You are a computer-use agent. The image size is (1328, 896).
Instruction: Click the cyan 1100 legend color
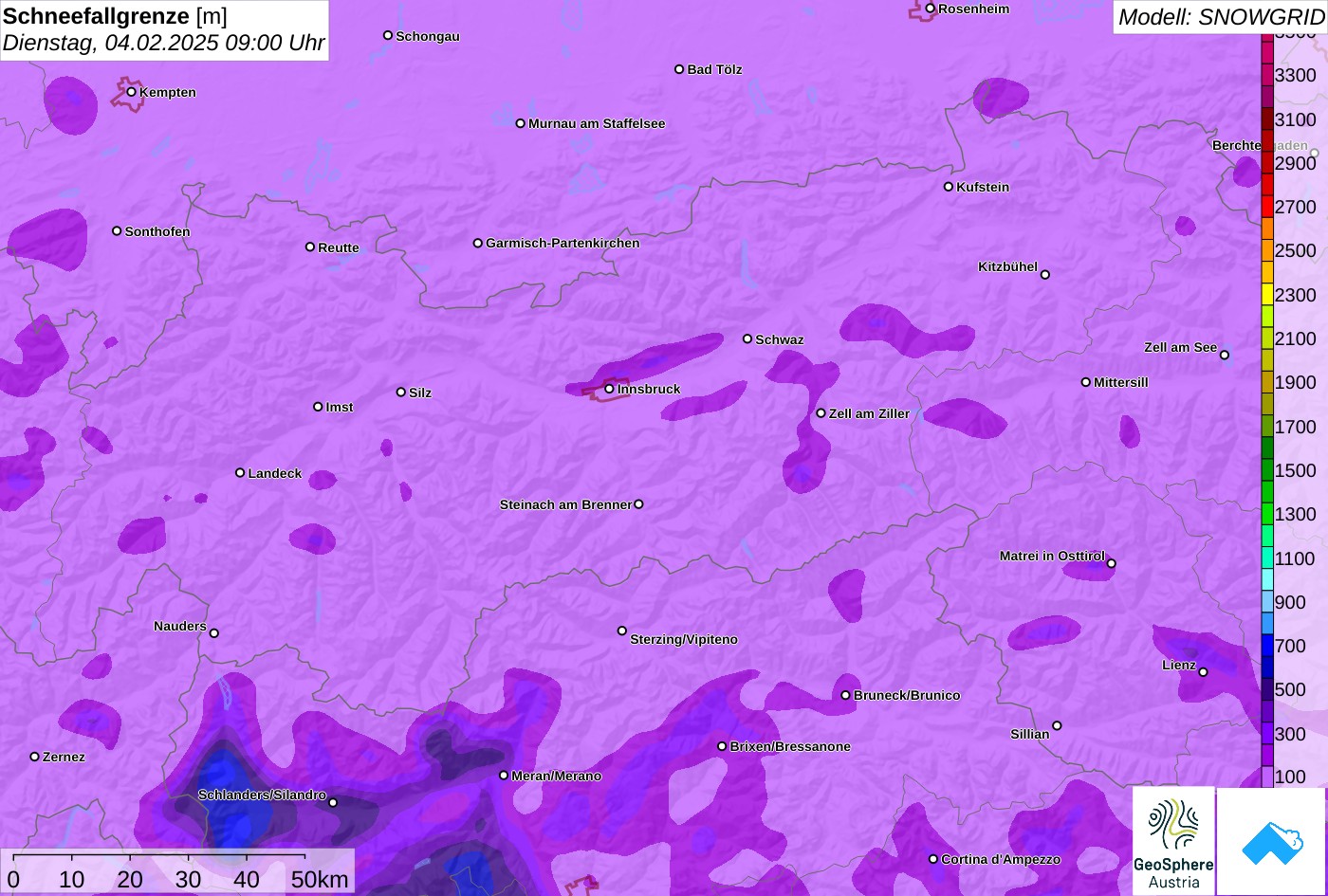click(x=1267, y=558)
